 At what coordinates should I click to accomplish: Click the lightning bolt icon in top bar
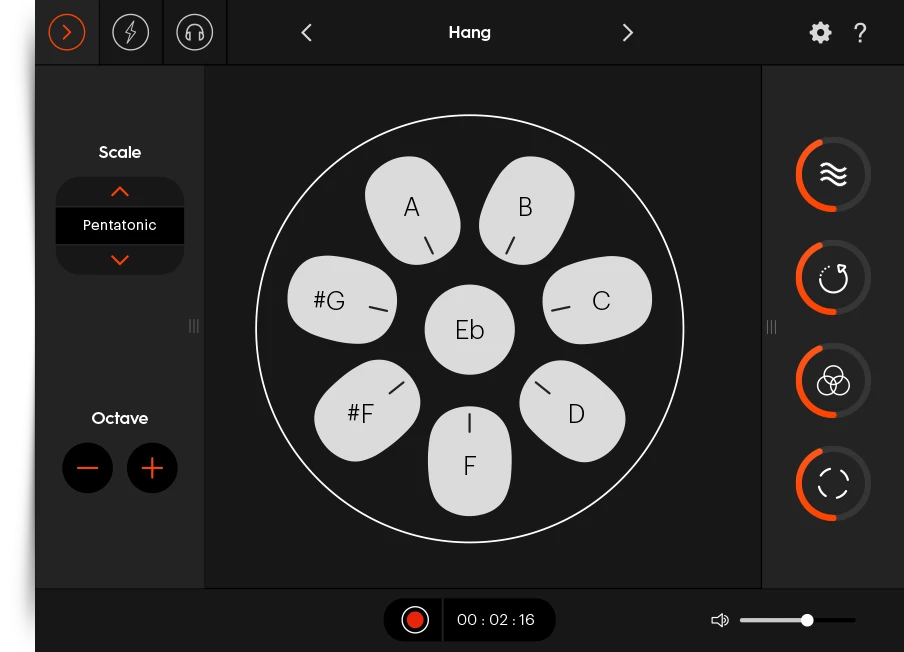pyautogui.click(x=131, y=33)
